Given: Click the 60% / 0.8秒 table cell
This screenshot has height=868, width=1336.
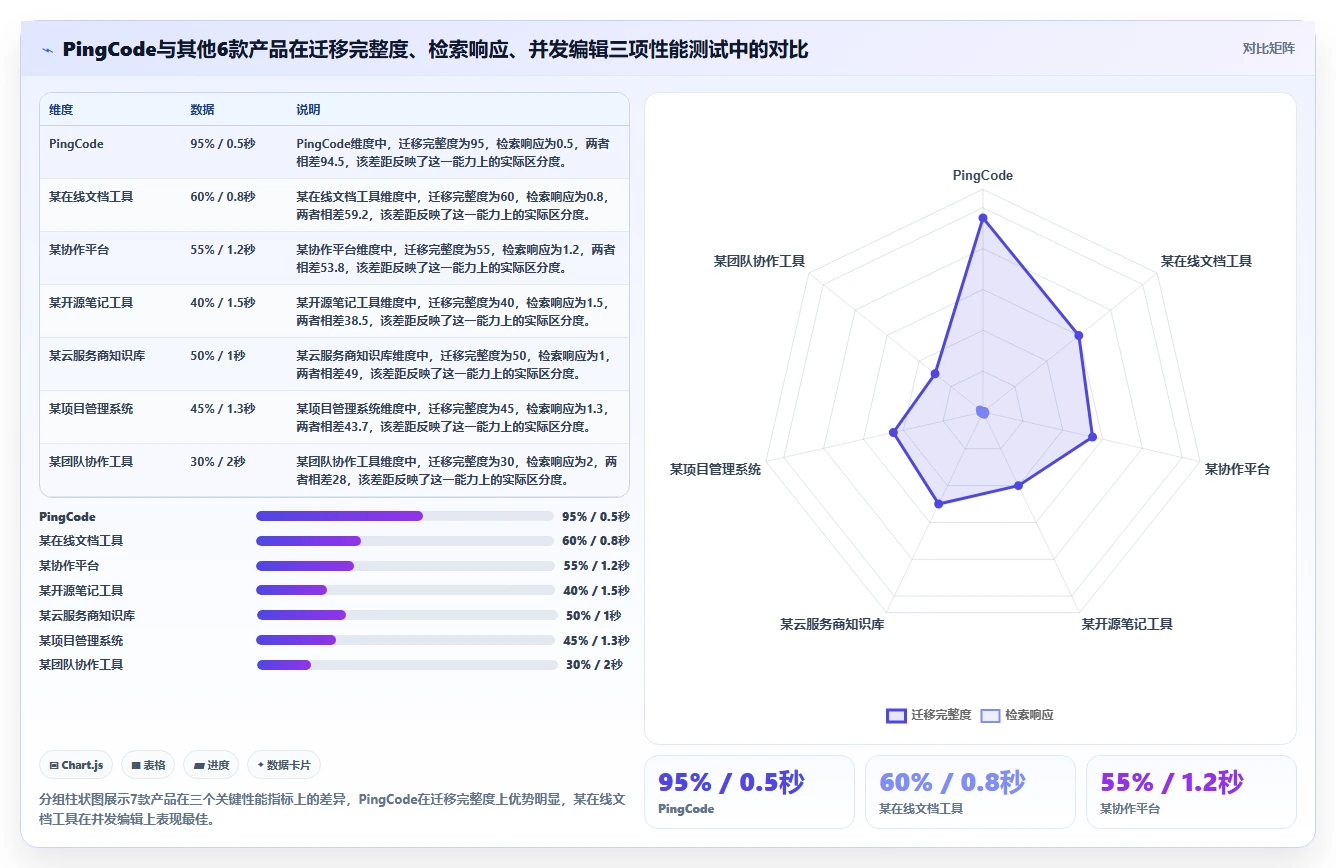Looking at the screenshot, I should [x=223, y=197].
